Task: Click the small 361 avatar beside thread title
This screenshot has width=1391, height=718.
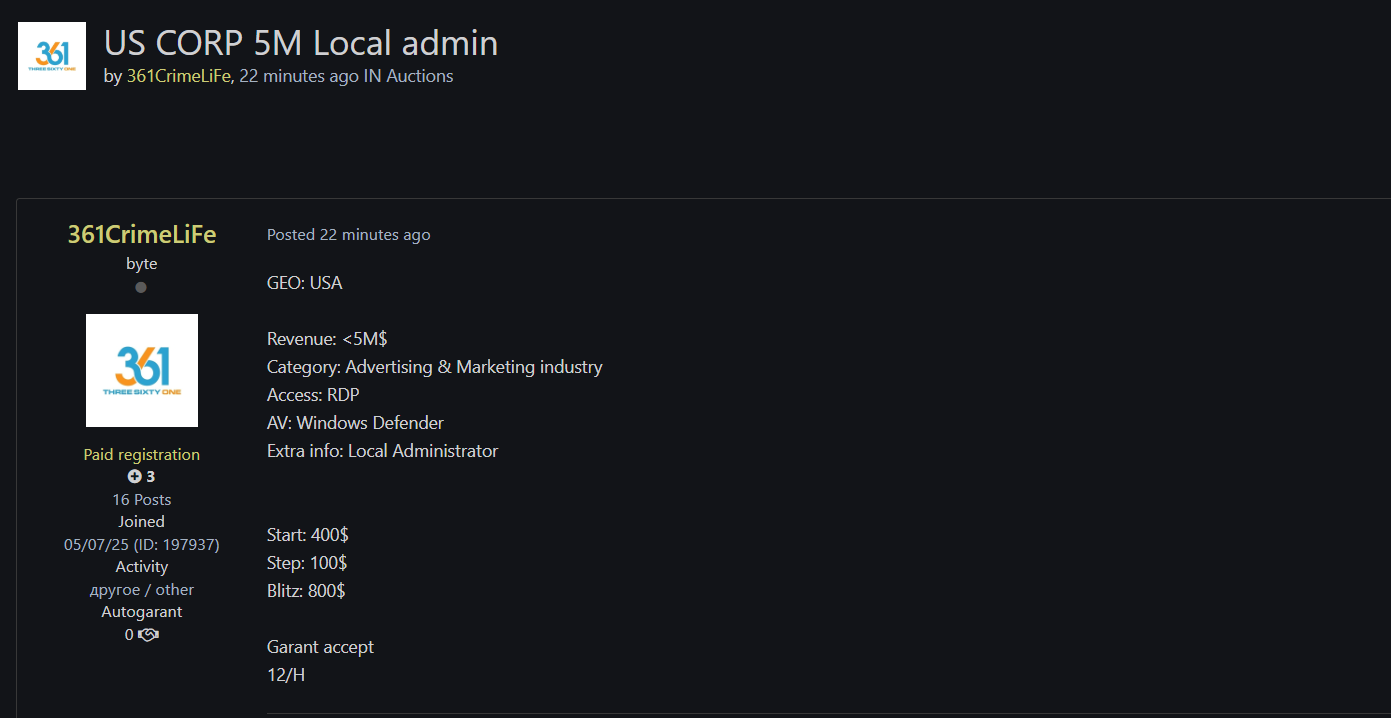Action: 52,56
